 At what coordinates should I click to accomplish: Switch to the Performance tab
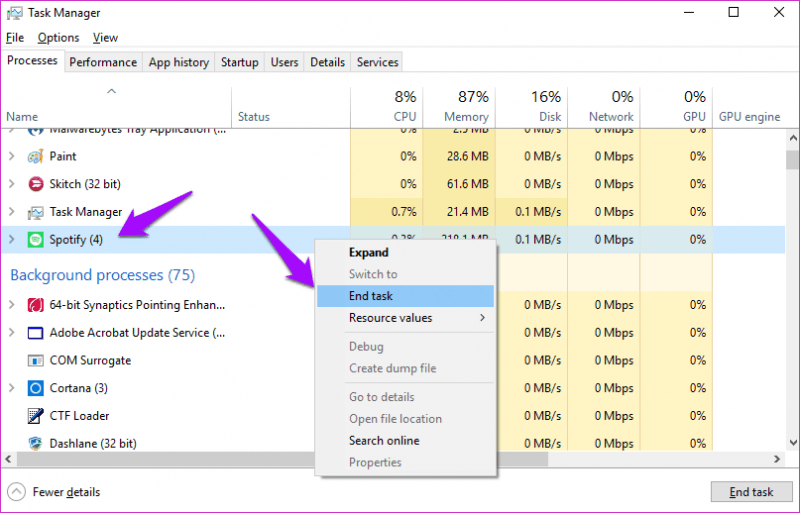click(x=103, y=62)
